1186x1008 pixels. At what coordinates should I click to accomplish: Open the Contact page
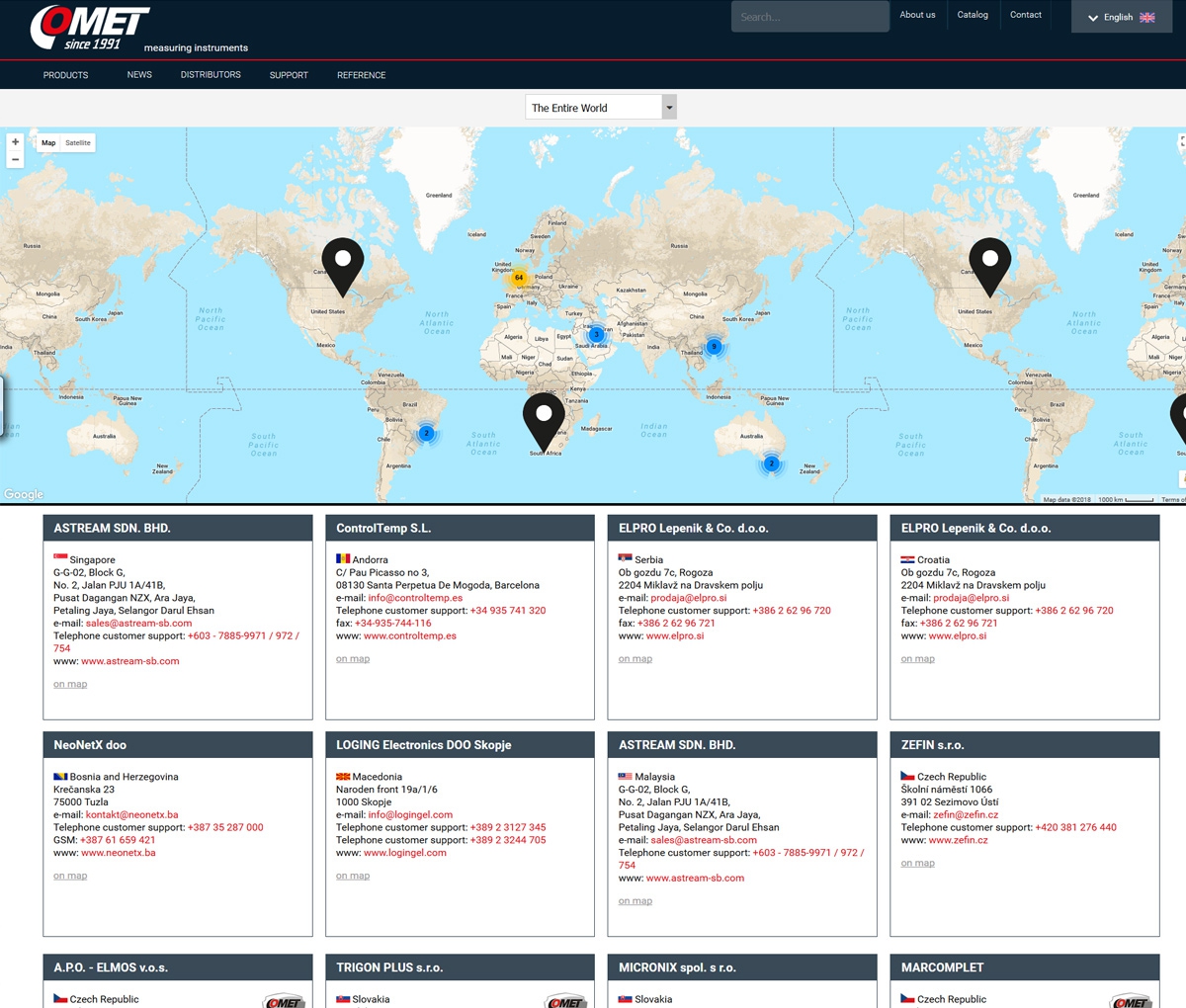[1026, 15]
